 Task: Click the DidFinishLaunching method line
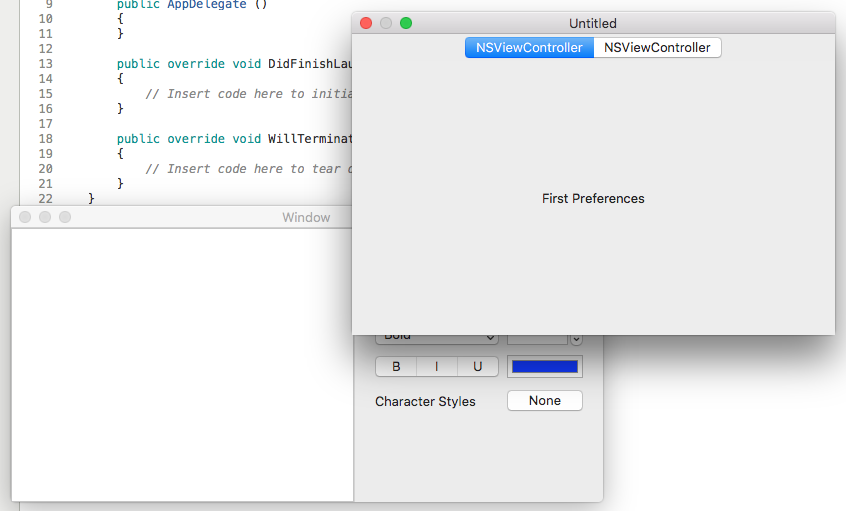(234, 64)
